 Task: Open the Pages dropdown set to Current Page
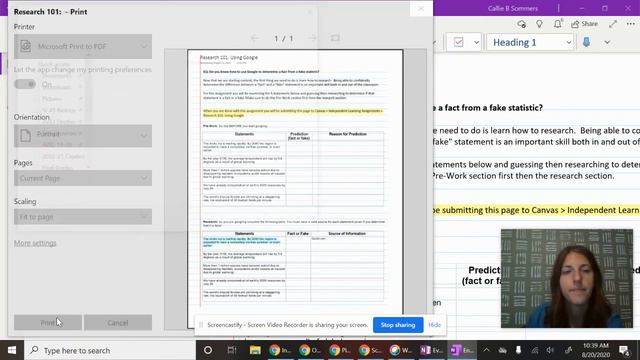point(83,178)
